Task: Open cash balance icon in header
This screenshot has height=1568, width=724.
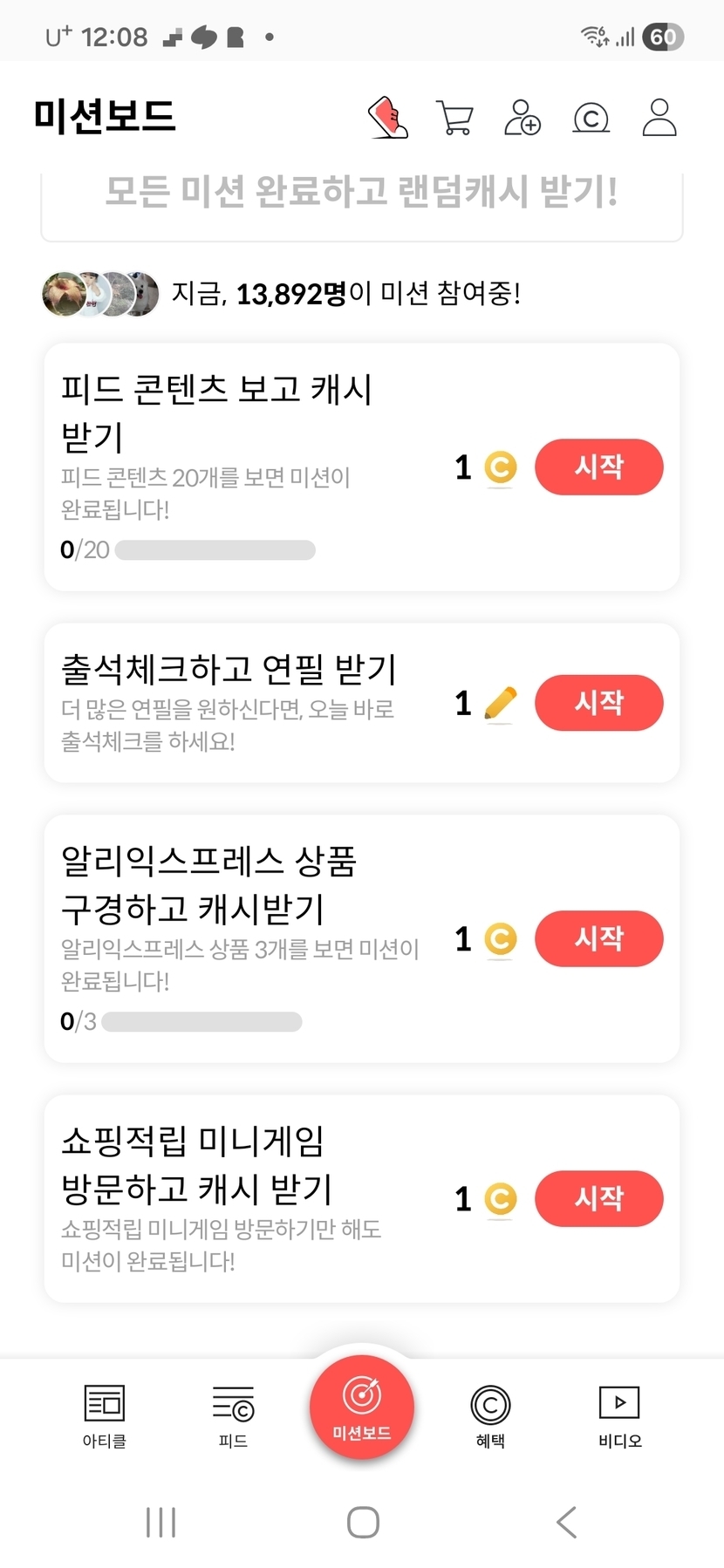Action: 591,118
